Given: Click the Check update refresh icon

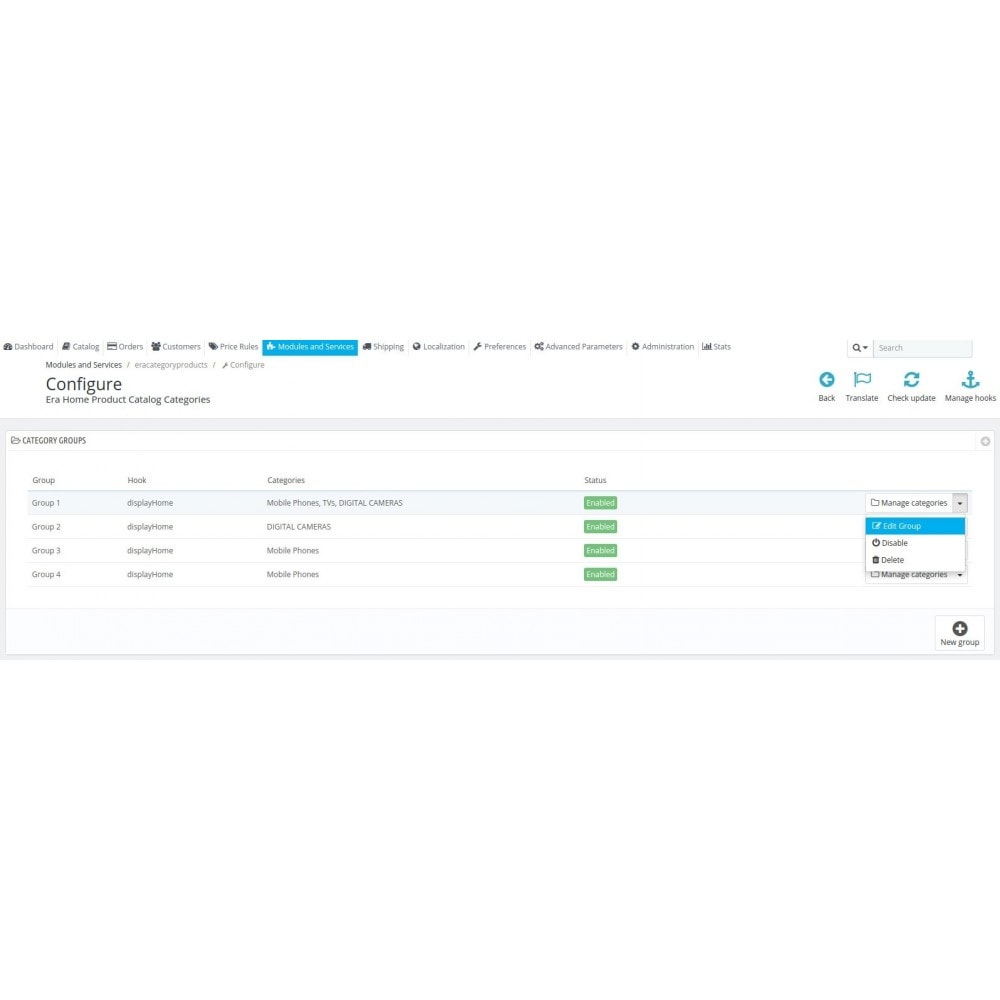Looking at the screenshot, I should [x=911, y=380].
